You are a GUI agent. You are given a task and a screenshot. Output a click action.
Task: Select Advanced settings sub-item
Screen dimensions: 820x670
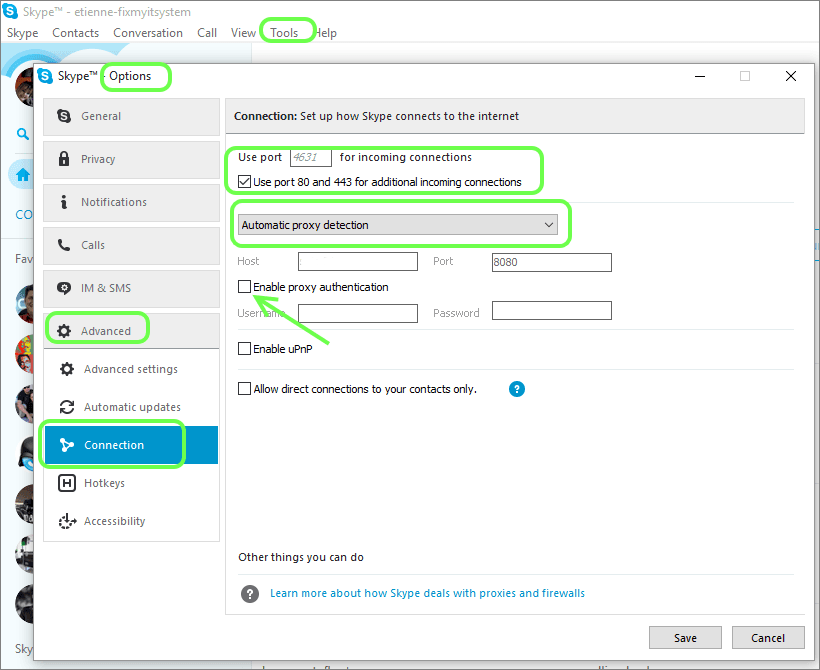[x=131, y=369]
